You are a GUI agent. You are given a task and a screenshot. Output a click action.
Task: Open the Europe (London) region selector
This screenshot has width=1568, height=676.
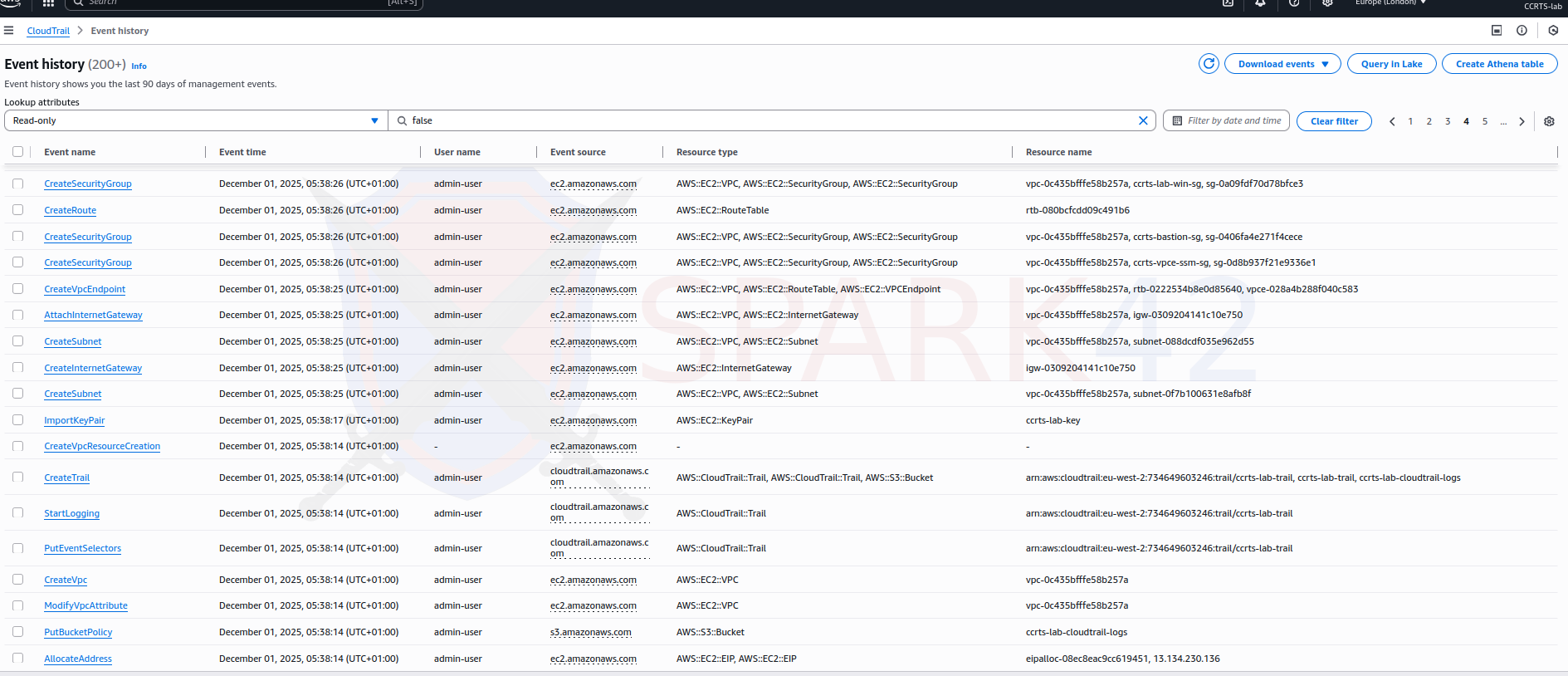(x=1390, y=2)
